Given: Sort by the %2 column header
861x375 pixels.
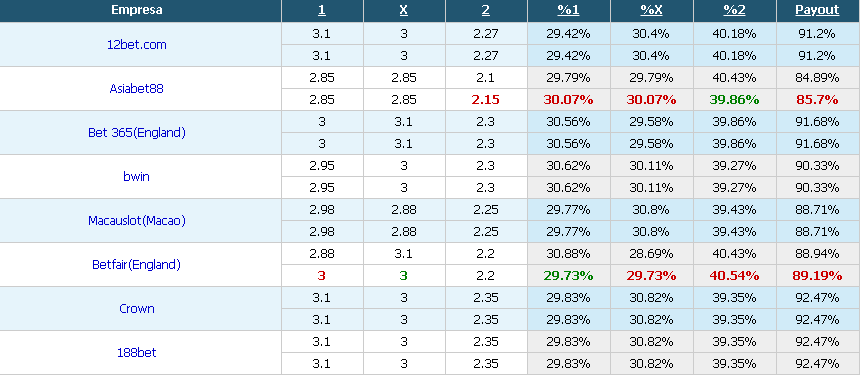Looking at the screenshot, I should click(734, 10).
